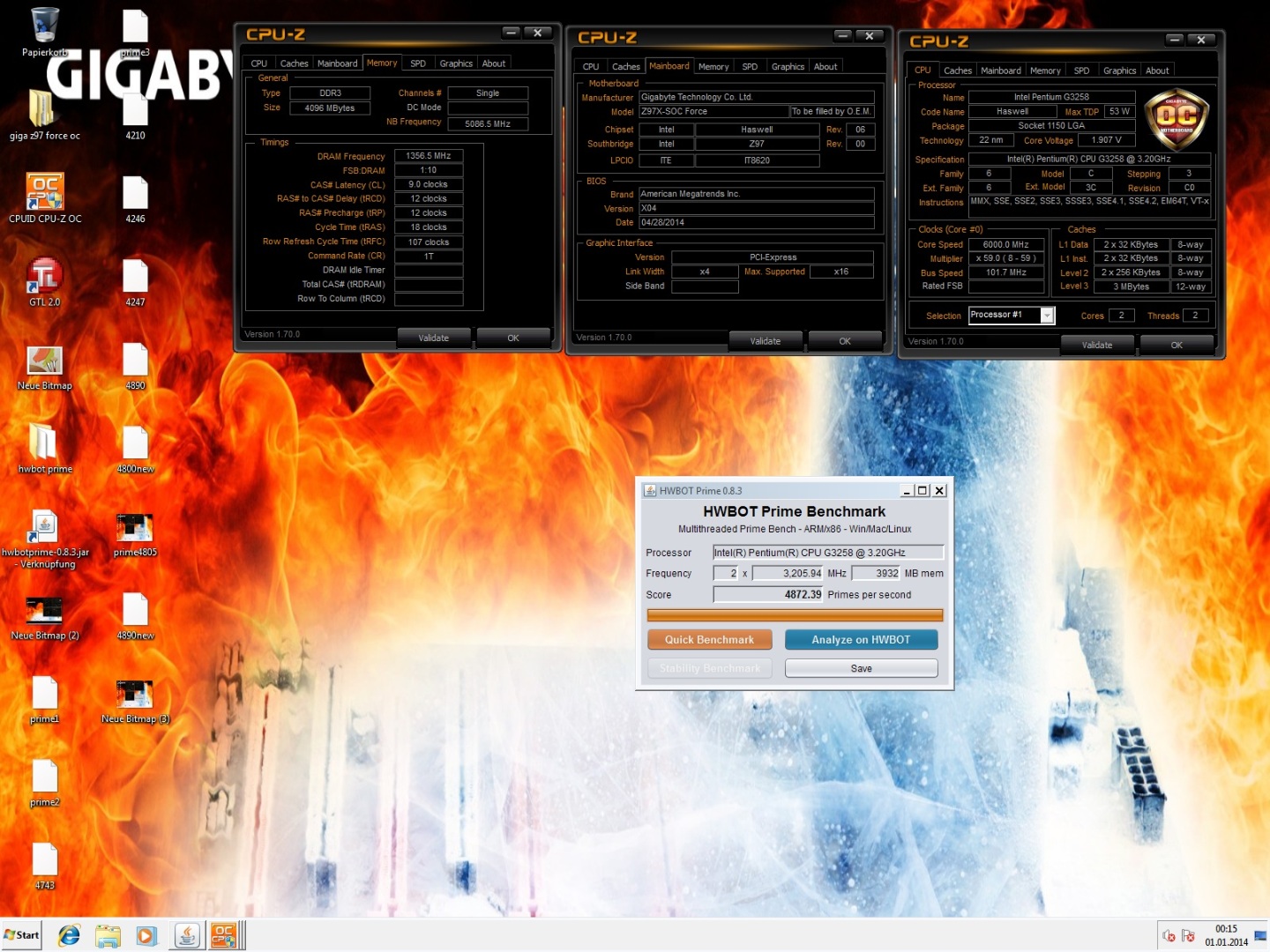1270x952 pixels.
Task: Open Memory tab in middle CPU-Z window
Action: pyautogui.click(x=713, y=67)
